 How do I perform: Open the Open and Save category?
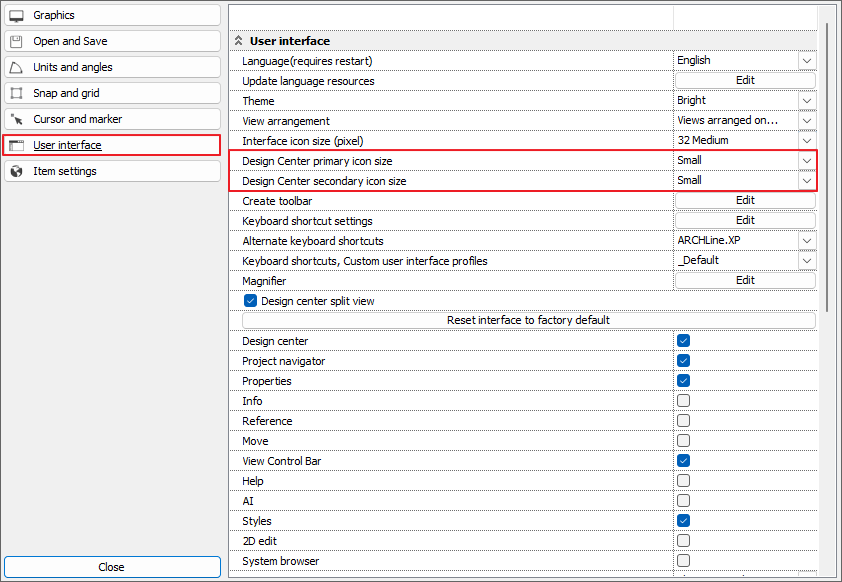(x=112, y=41)
